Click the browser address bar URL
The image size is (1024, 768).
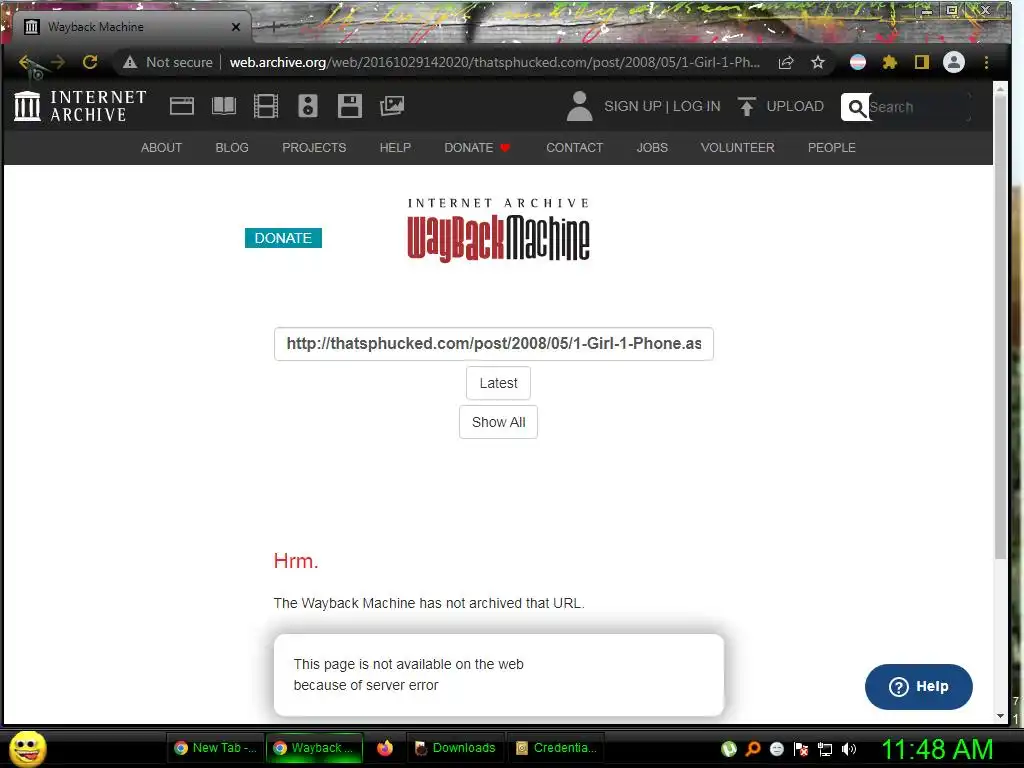494,62
